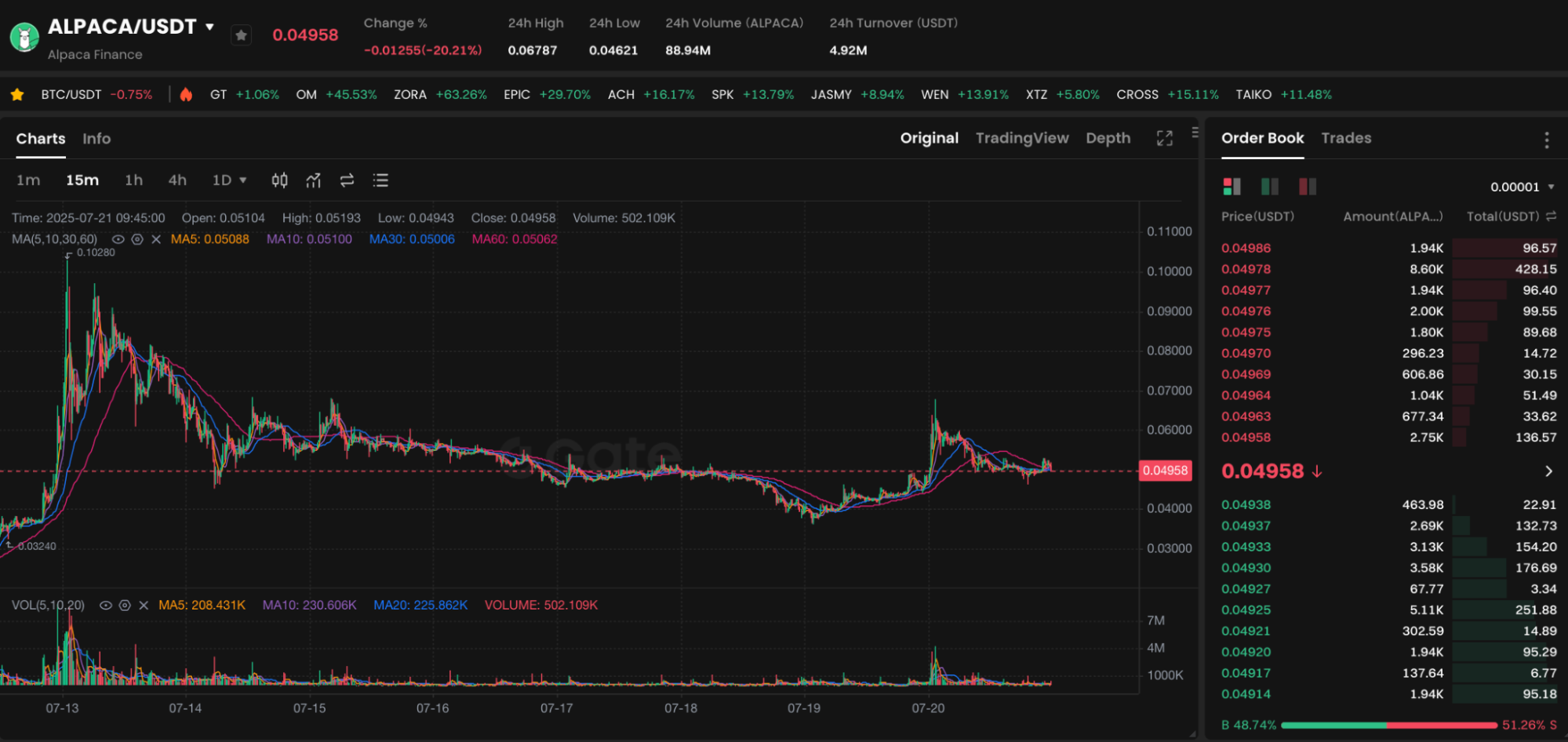The width and height of the screenshot is (1568, 742).
Task: Click the 07-17 date label on the time axis
Action: click(x=556, y=708)
